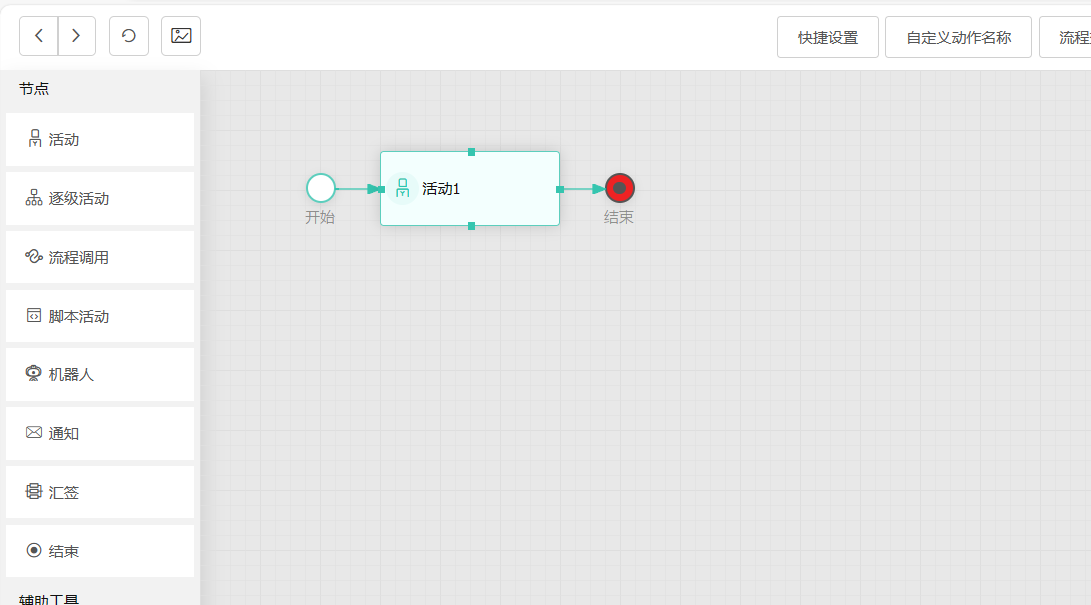Click the right anchor point of 活动1
Screen dimensions: 1091x605
(560, 189)
